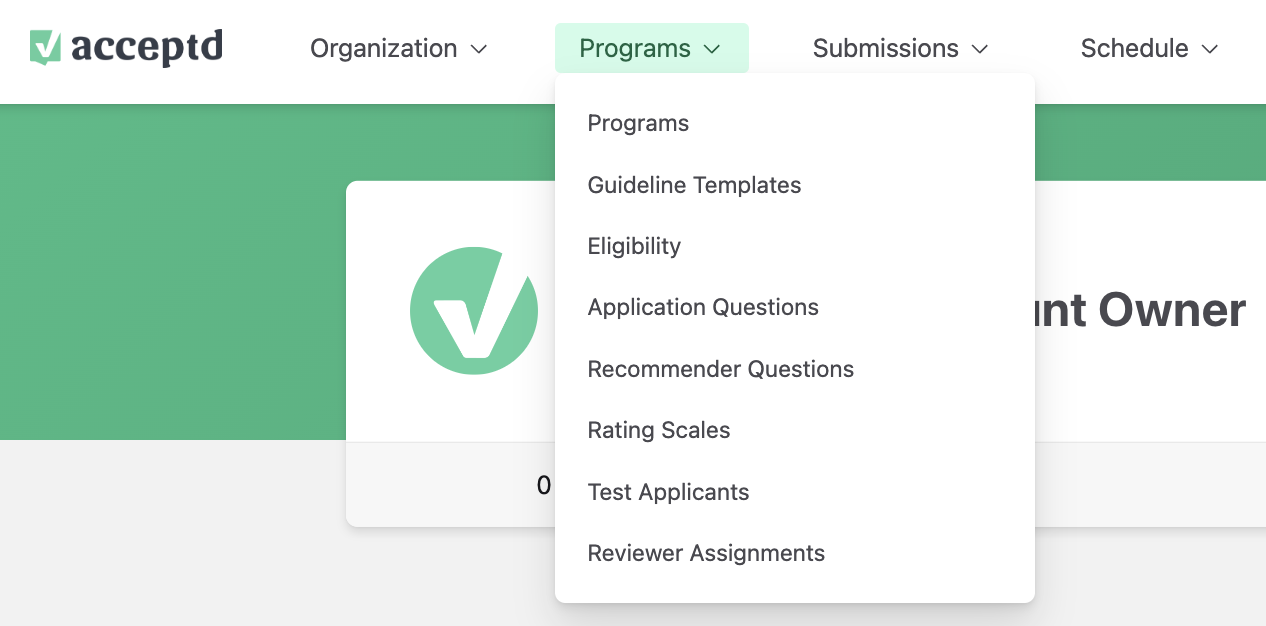The image size is (1266, 626).
Task: Open Reviewer Assignments from the menu
Action: (706, 553)
